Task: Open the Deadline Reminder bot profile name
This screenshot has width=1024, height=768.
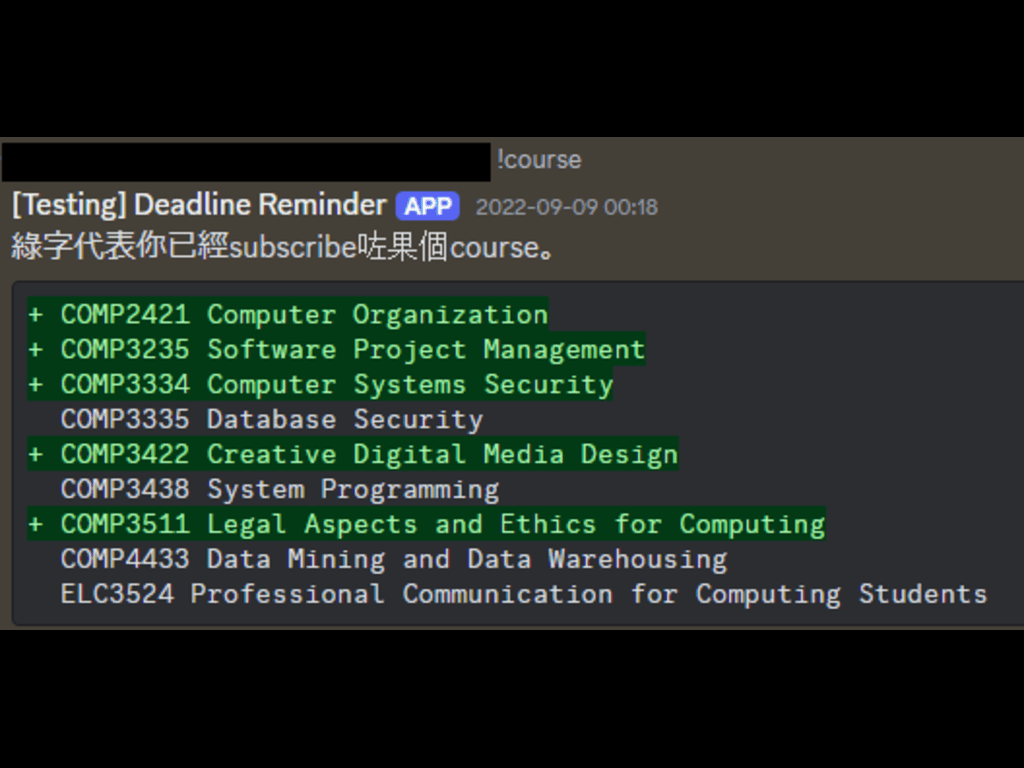Action: 199,205
